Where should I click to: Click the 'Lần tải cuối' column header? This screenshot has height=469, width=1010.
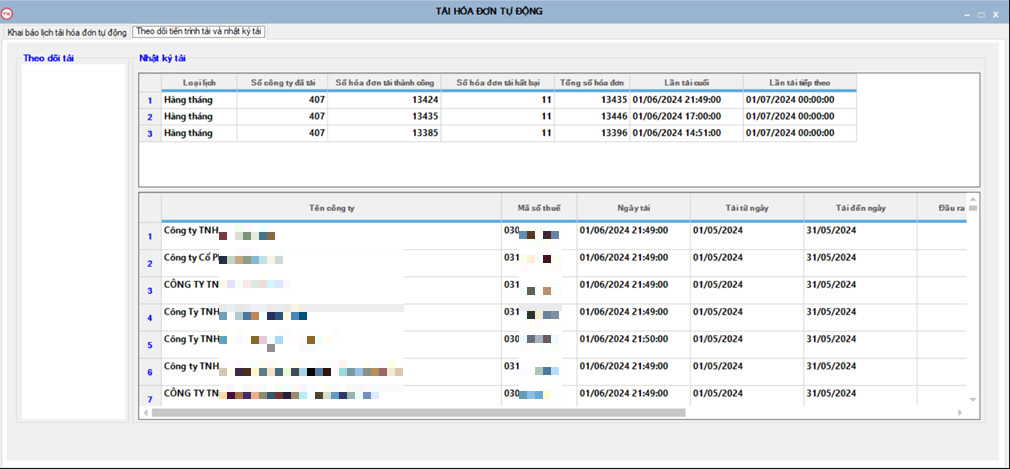tap(686, 82)
